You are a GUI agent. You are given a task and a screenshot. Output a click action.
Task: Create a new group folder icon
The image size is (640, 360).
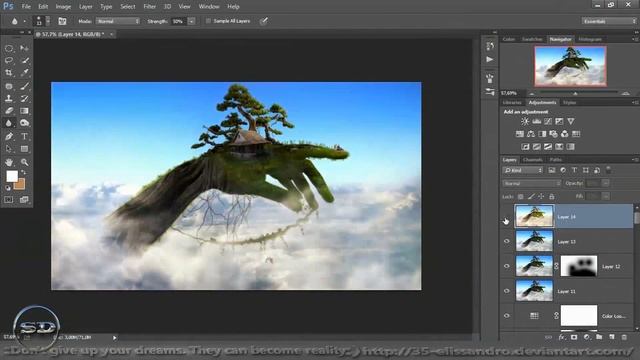coord(599,337)
